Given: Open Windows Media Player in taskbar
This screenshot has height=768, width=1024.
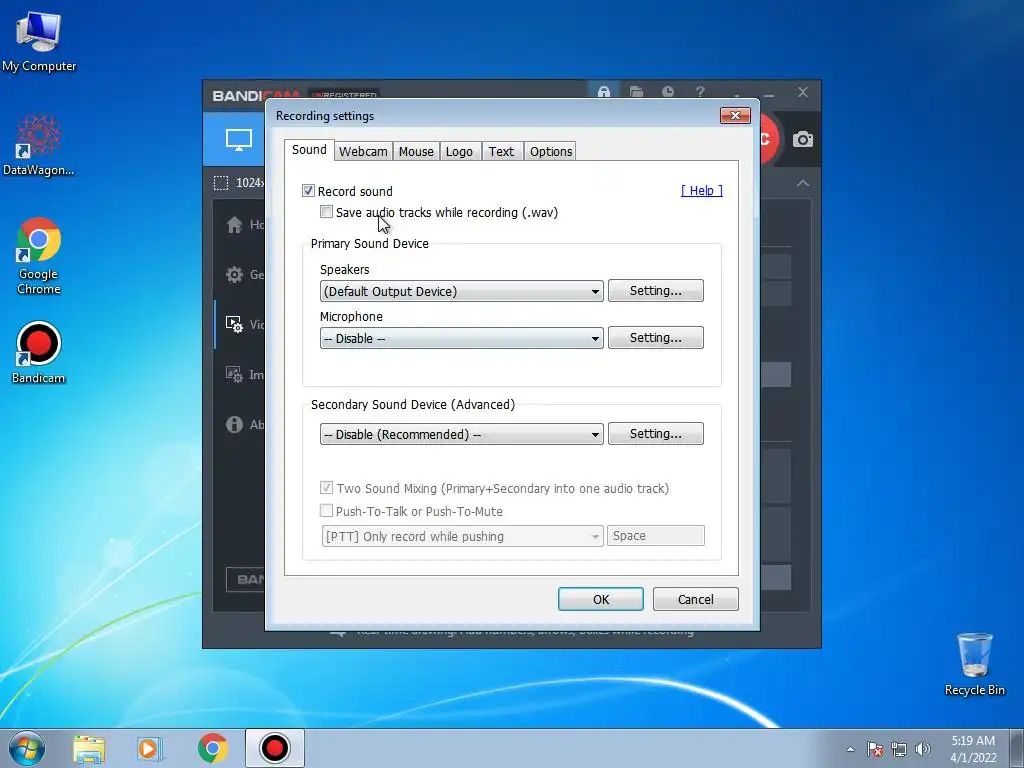Looking at the screenshot, I should click(149, 748).
